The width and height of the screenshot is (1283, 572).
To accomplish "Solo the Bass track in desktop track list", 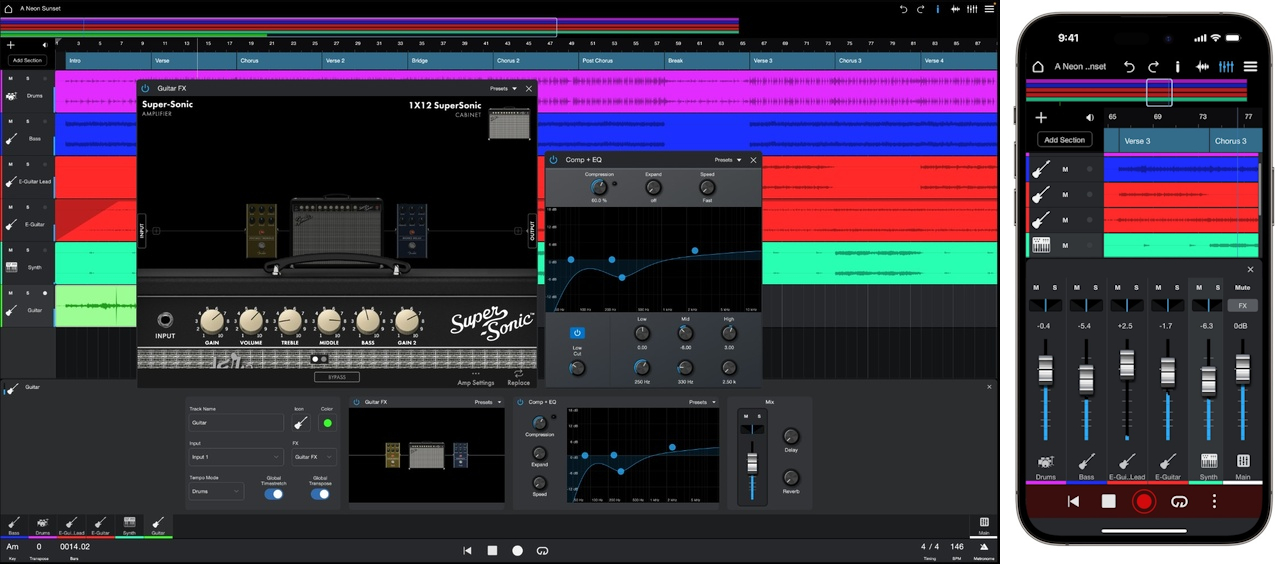I will pyautogui.click(x=28, y=121).
